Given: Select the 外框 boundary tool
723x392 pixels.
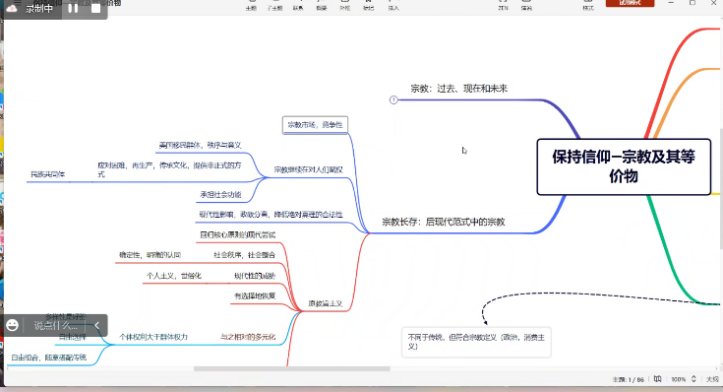Looking at the screenshot, I should point(345,6).
